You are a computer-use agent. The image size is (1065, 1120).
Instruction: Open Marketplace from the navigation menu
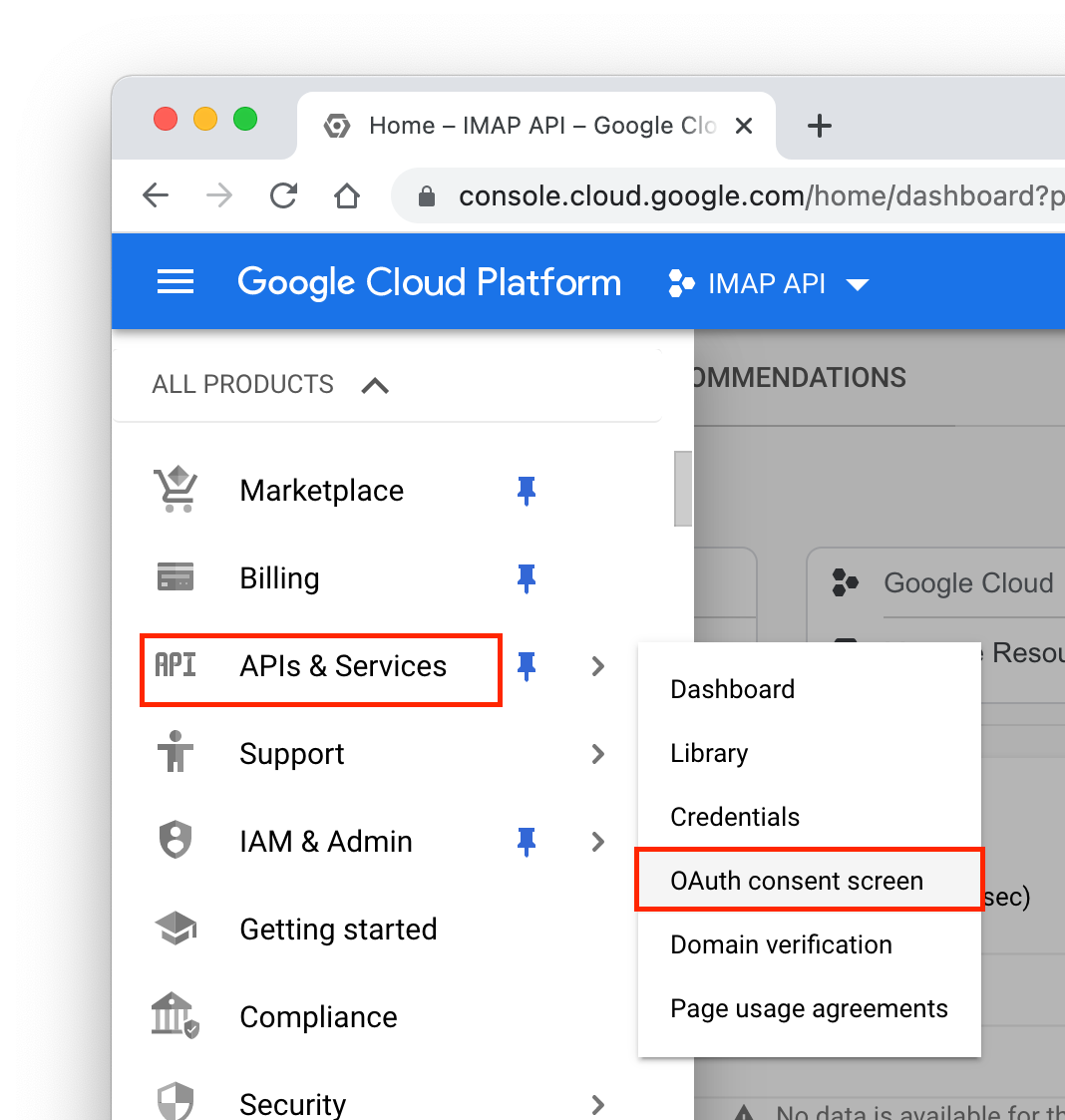[321, 491]
